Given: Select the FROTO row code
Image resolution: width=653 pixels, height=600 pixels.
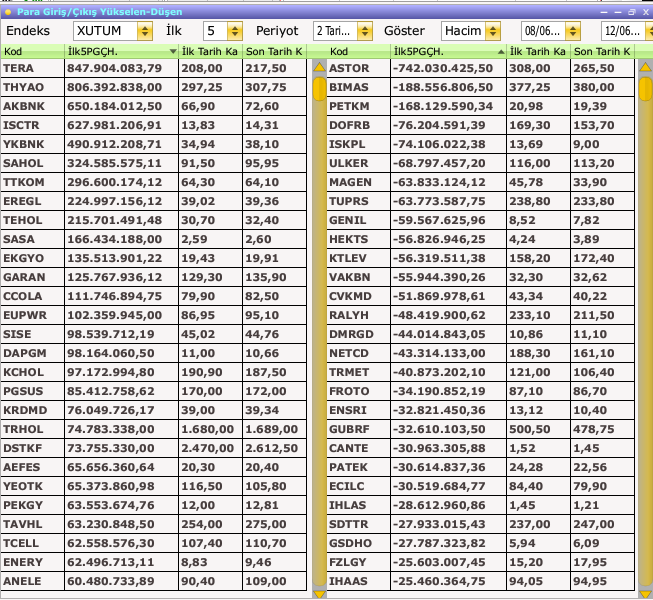Looking at the screenshot, I should 349,391.
